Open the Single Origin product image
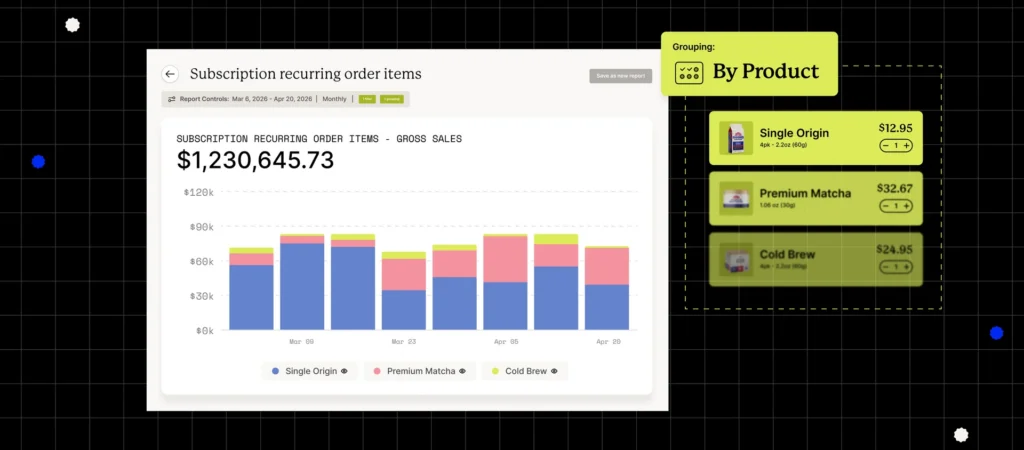 736,138
